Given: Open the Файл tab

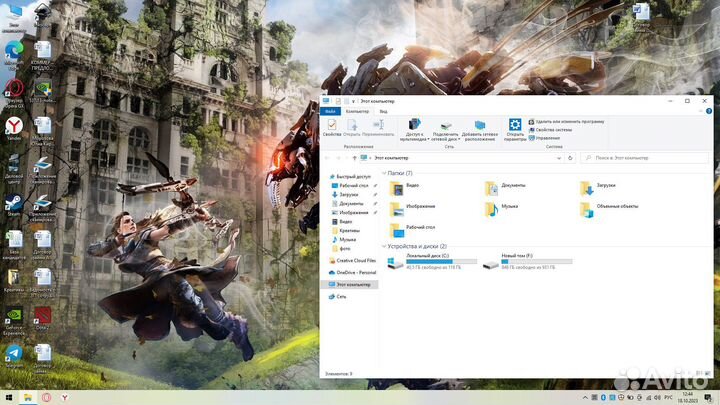Looking at the screenshot, I should click(330, 111).
